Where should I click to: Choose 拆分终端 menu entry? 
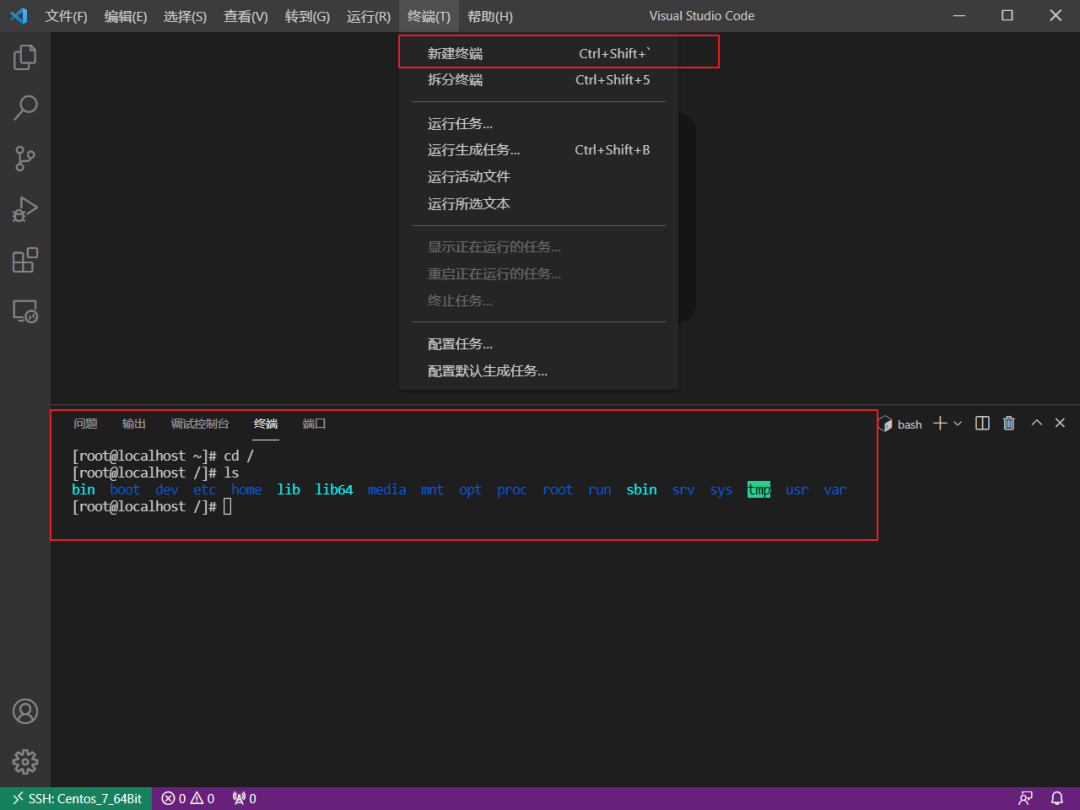[539, 79]
